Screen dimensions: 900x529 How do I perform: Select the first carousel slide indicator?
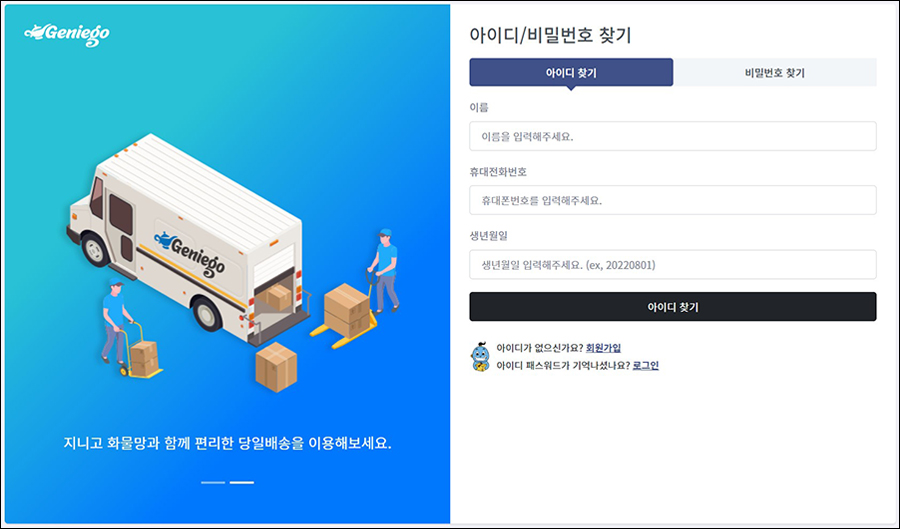pyautogui.click(x=213, y=483)
